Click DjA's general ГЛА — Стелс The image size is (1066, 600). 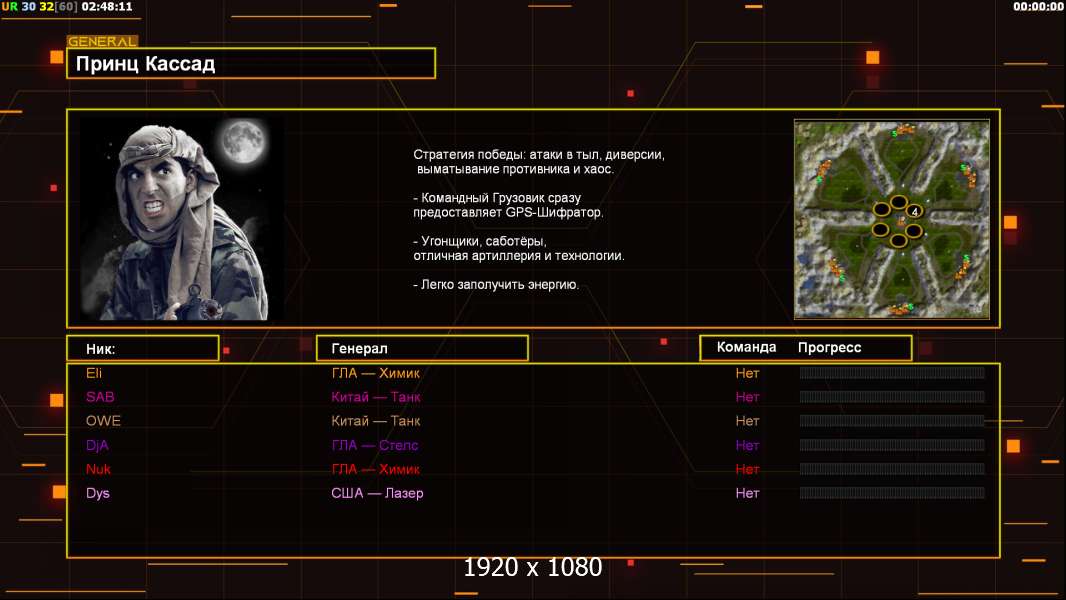pos(375,445)
